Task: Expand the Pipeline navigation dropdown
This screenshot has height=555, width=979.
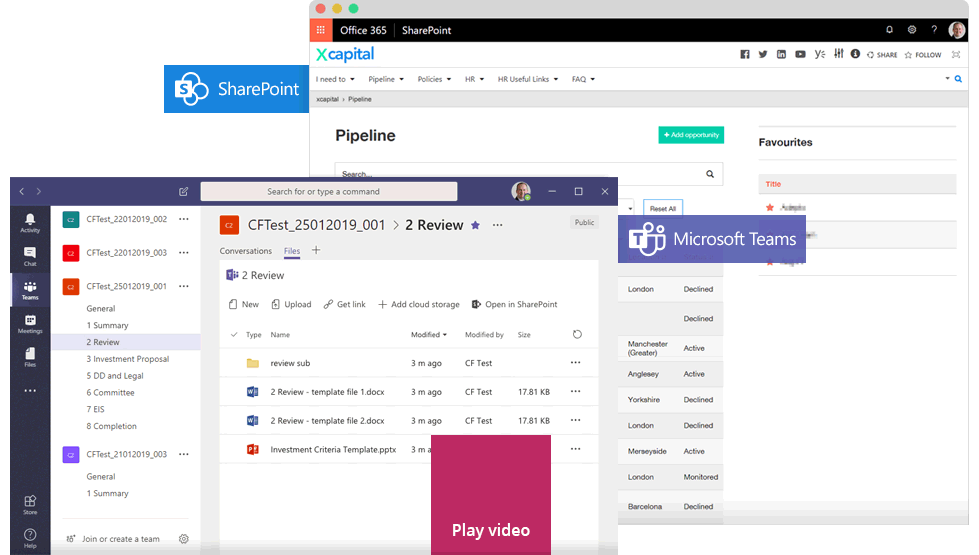Action: 386,79
